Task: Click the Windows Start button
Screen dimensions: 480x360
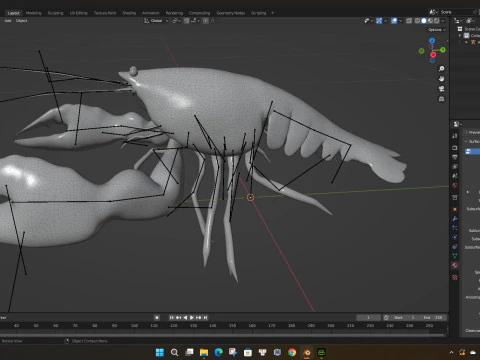Action: tap(160, 352)
